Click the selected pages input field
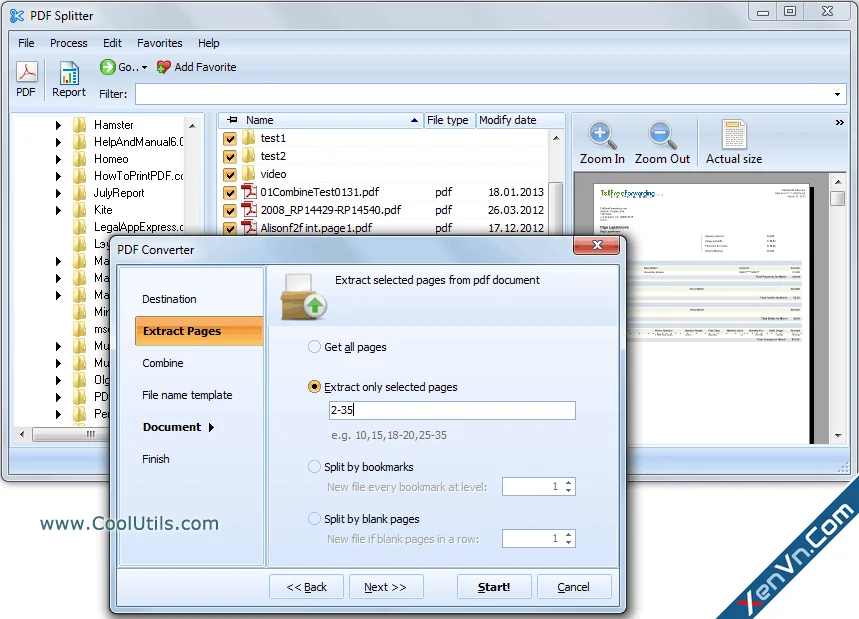 [x=452, y=410]
